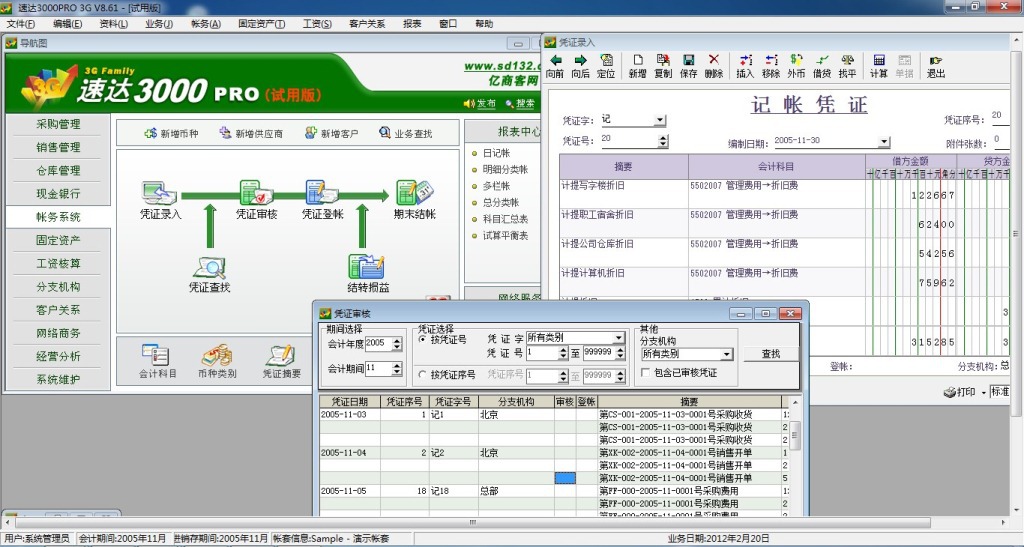Screen dimensions: 1024x547
Task: Save voucher with 保存 icon
Action: (x=688, y=66)
